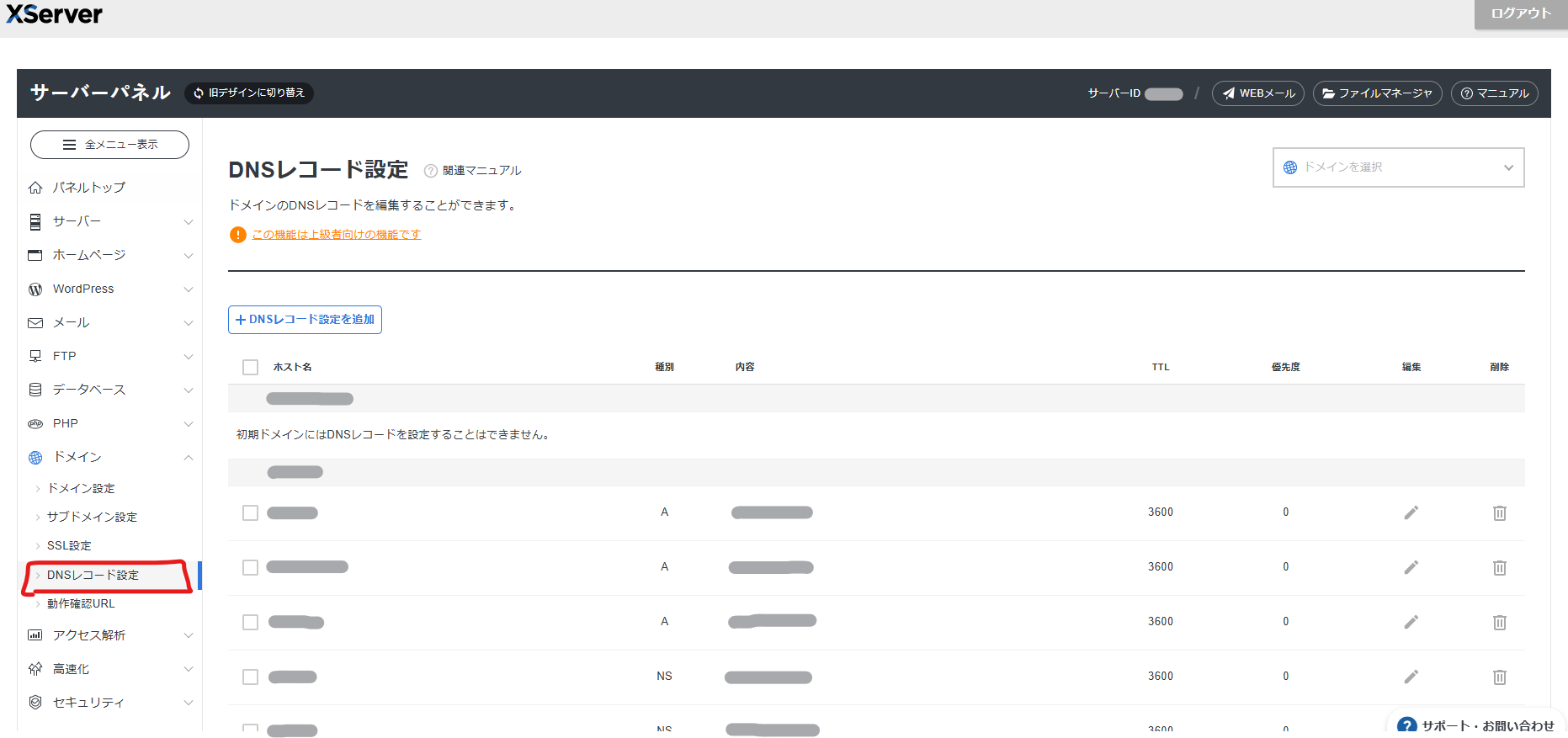
Task: Open ドメイン設定 submenu item
Action: 81,488
